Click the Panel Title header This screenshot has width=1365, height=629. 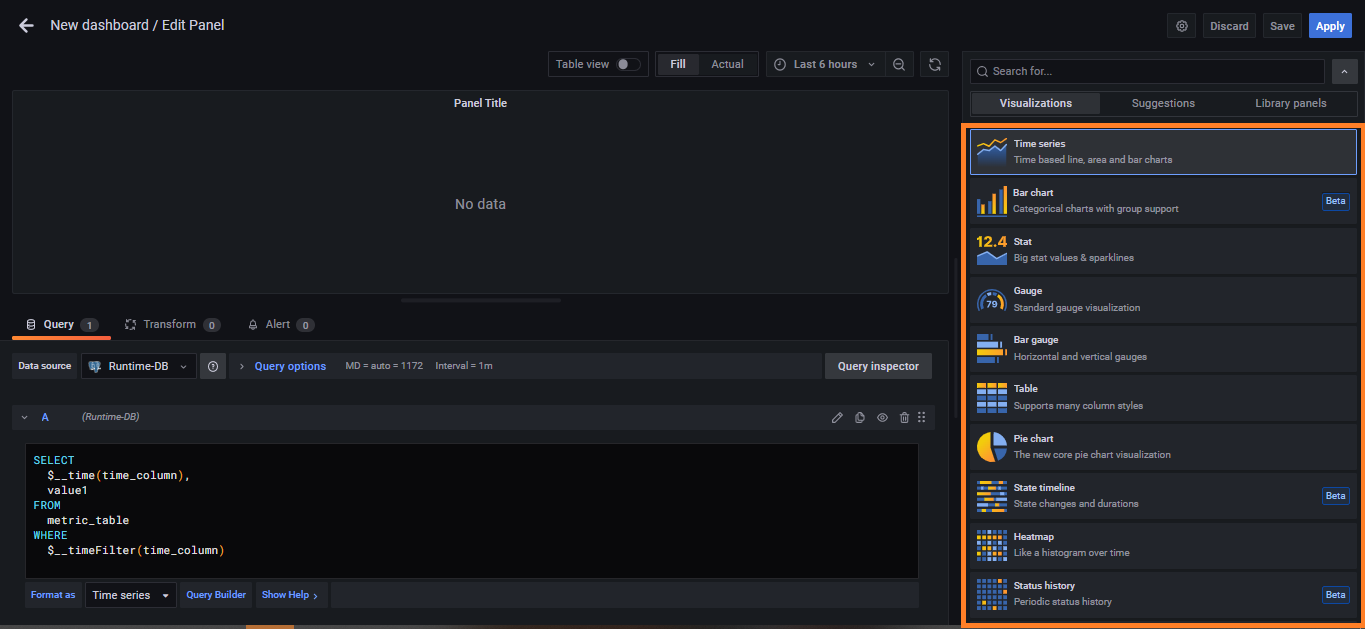pyautogui.click(x=480, y=103)
